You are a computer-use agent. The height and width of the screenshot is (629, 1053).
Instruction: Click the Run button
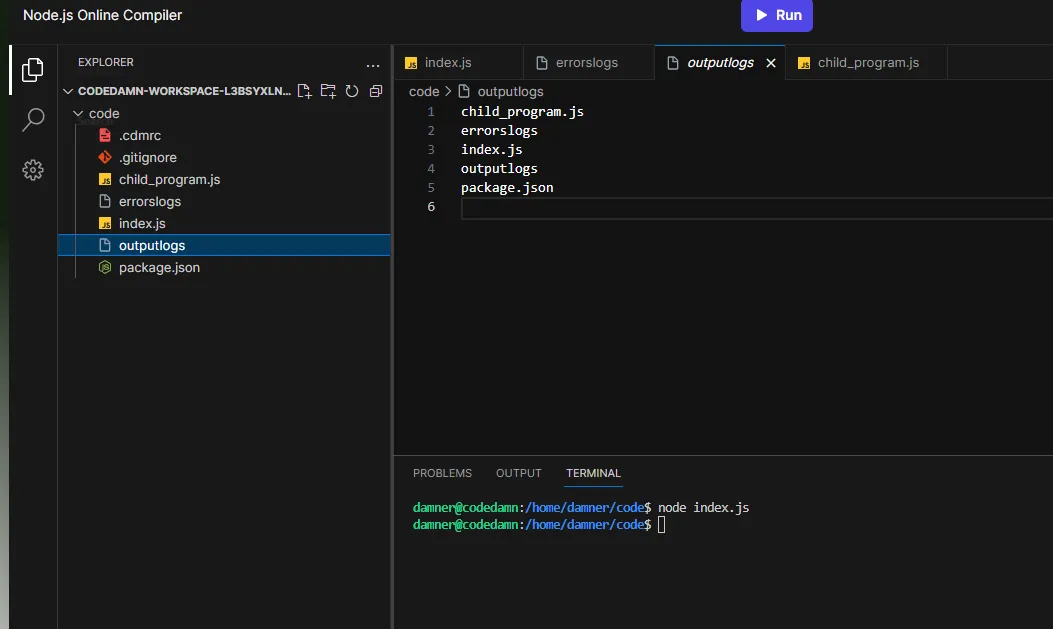coord(777,15)
